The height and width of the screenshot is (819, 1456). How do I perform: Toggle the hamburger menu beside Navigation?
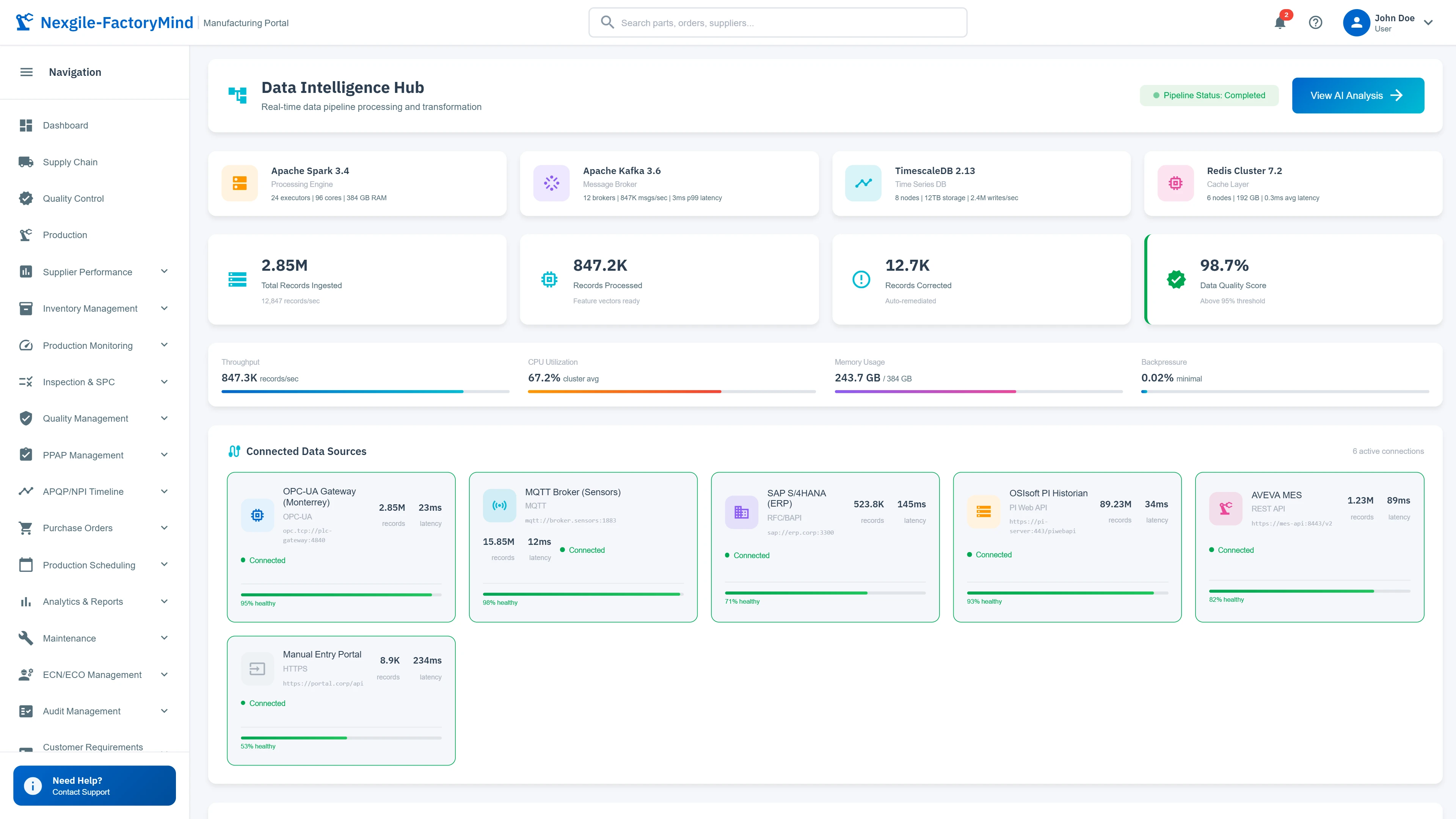27,72
